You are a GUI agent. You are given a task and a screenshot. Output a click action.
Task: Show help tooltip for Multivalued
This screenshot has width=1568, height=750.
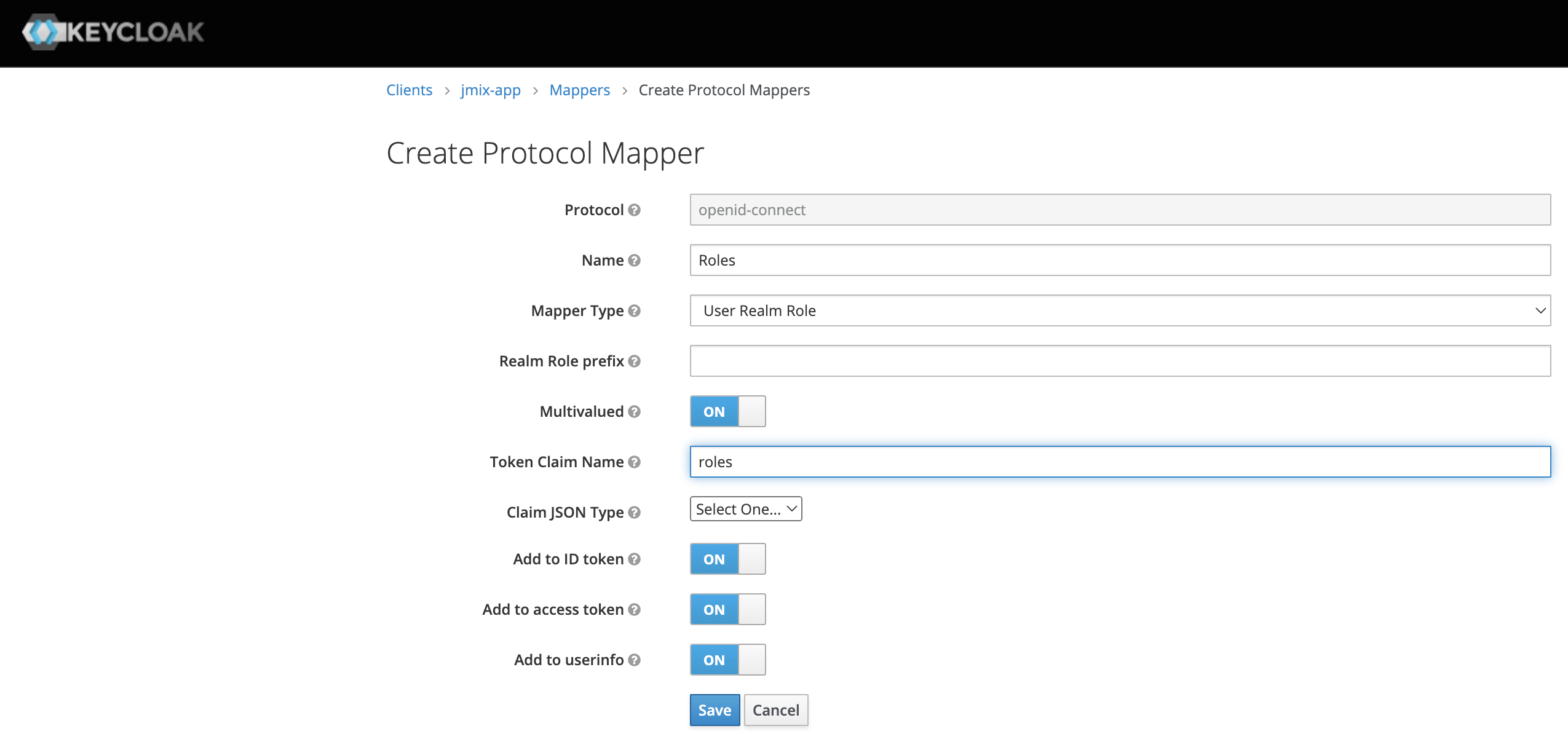(635, 412)
